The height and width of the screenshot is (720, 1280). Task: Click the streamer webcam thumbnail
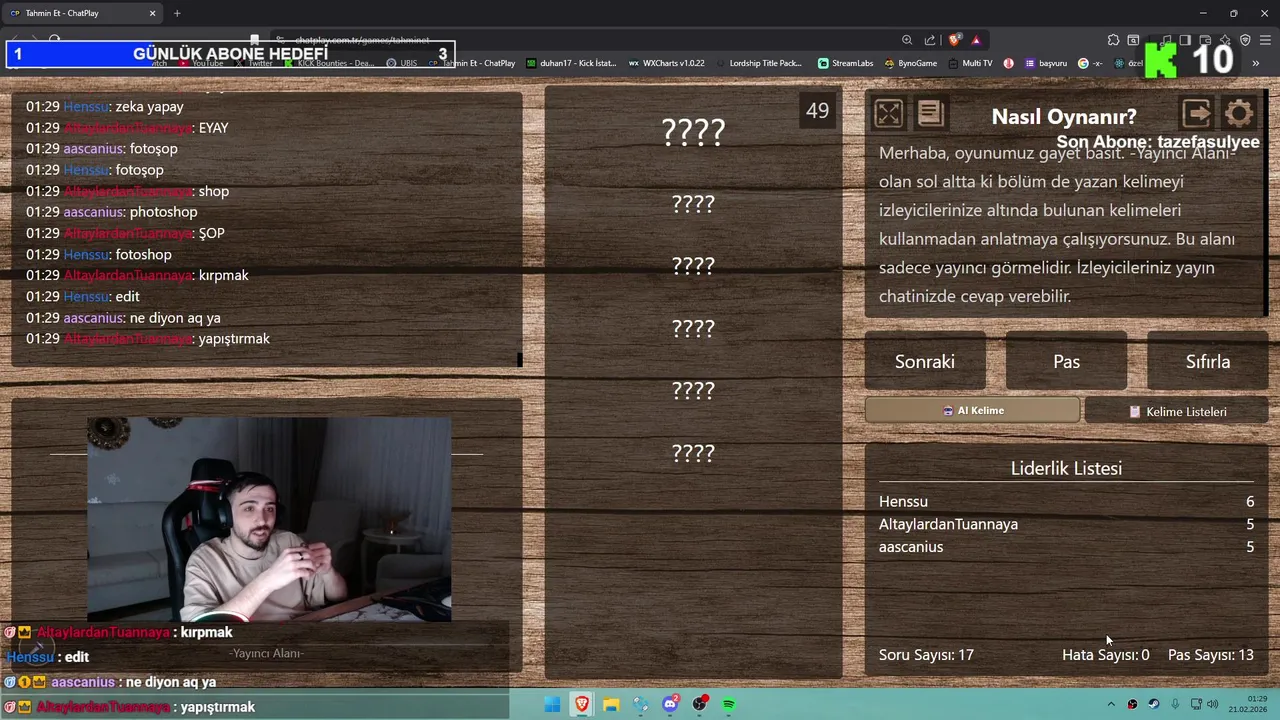268,519
